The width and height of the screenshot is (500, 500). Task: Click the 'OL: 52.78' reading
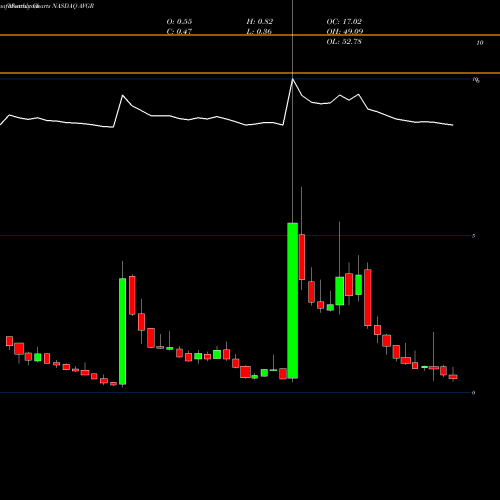point(344,42)
